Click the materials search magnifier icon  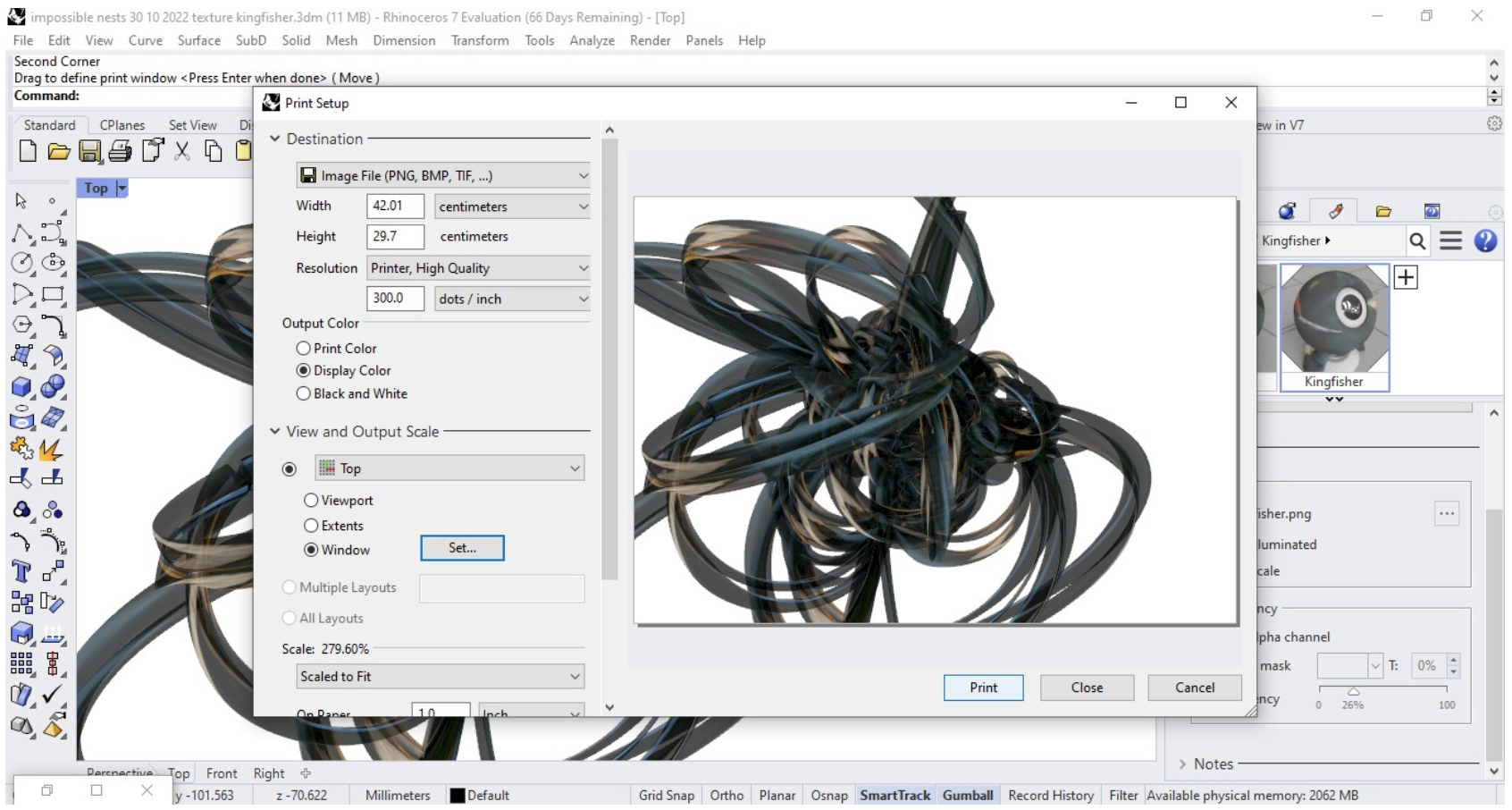point(1417,240)
